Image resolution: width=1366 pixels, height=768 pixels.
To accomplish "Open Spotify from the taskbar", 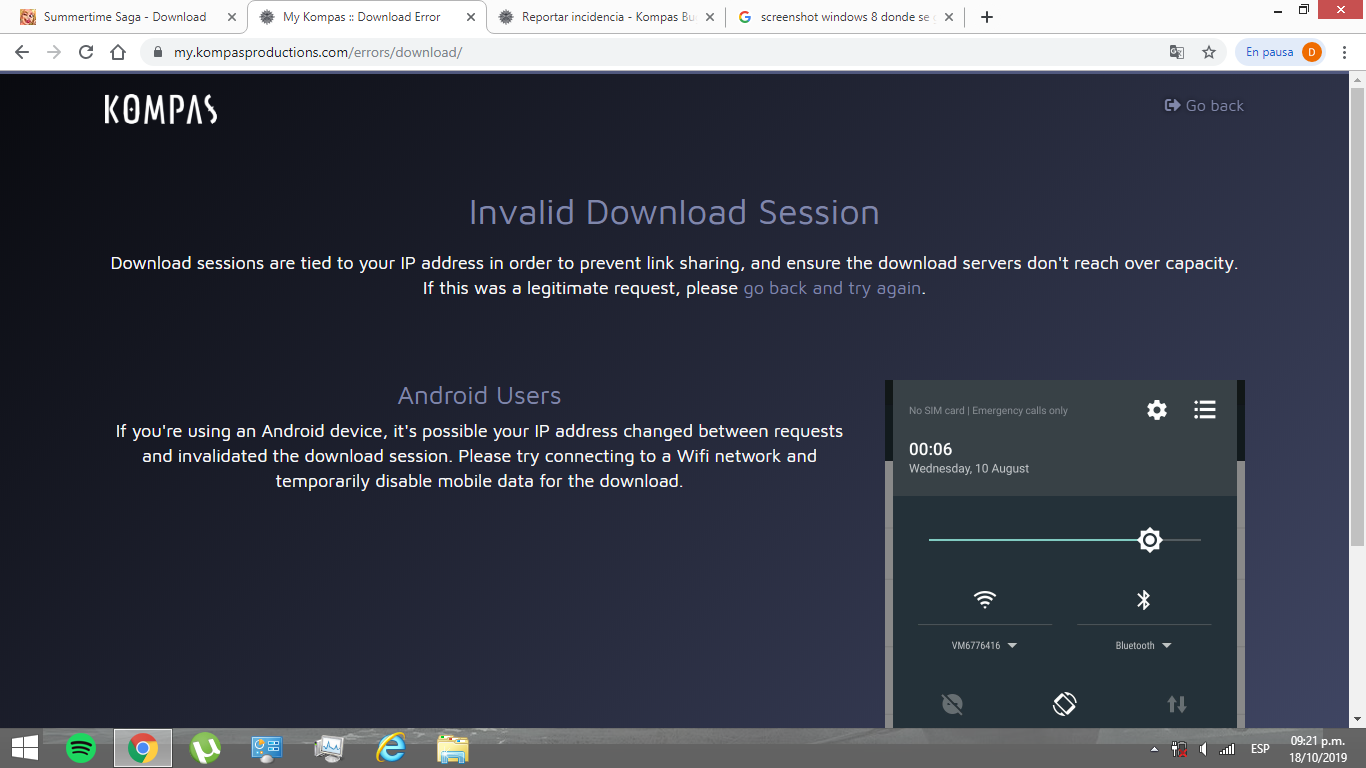I will coord(81,748).
